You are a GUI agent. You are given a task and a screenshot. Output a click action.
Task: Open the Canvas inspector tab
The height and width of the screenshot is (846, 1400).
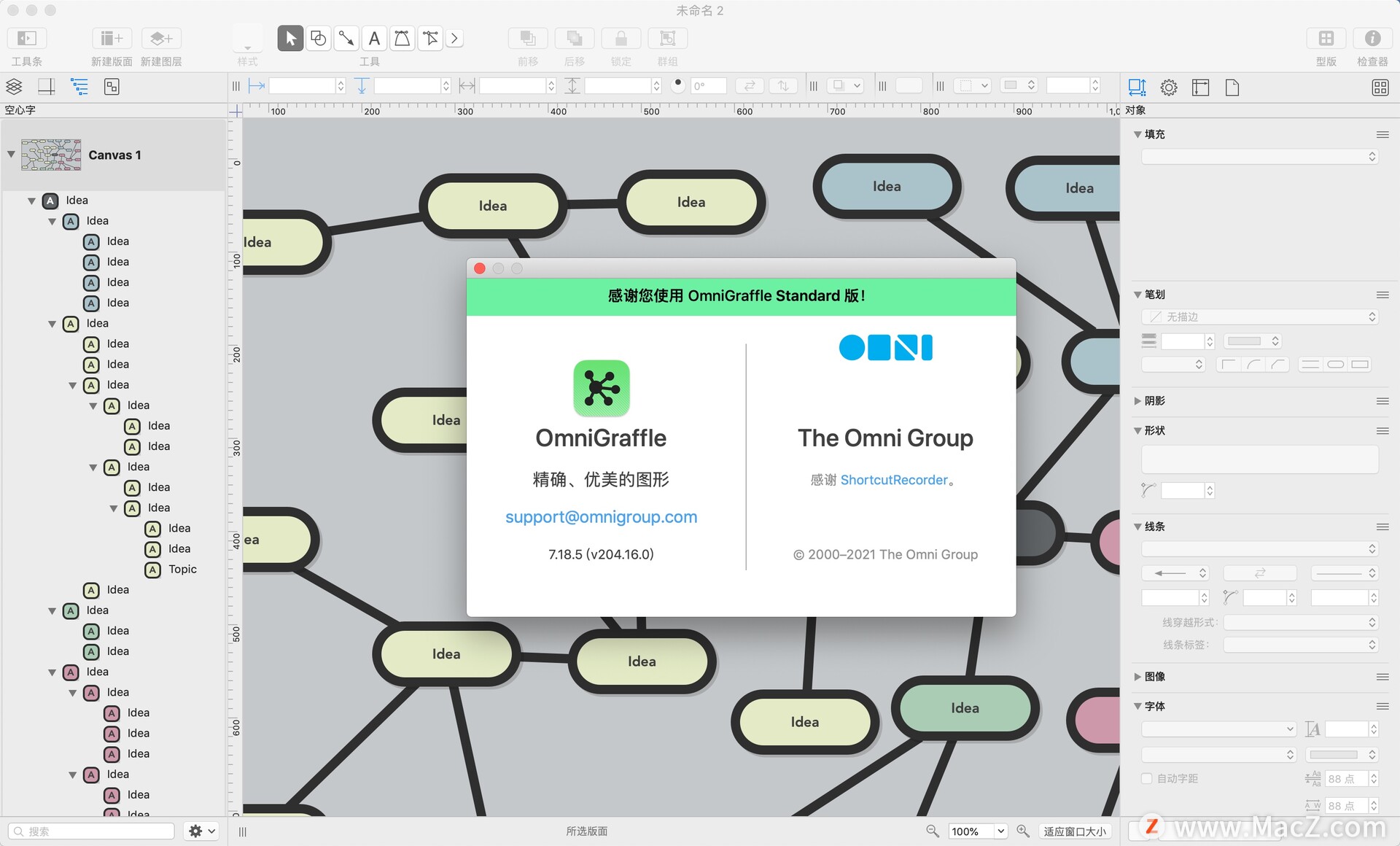[x=1200, y=88]
